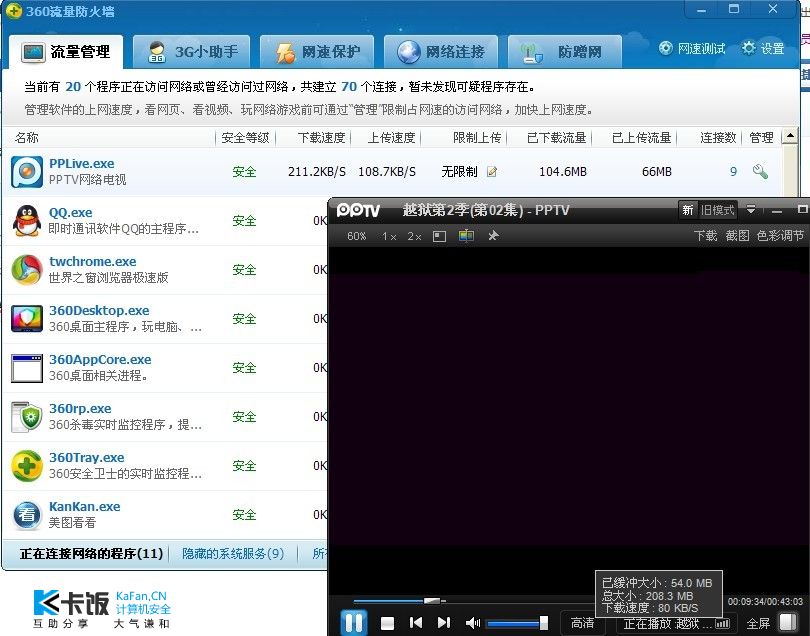This screenshot has height=636, width=810.
Task: Click the 360 firewall title bar logo
Action: 14,11
